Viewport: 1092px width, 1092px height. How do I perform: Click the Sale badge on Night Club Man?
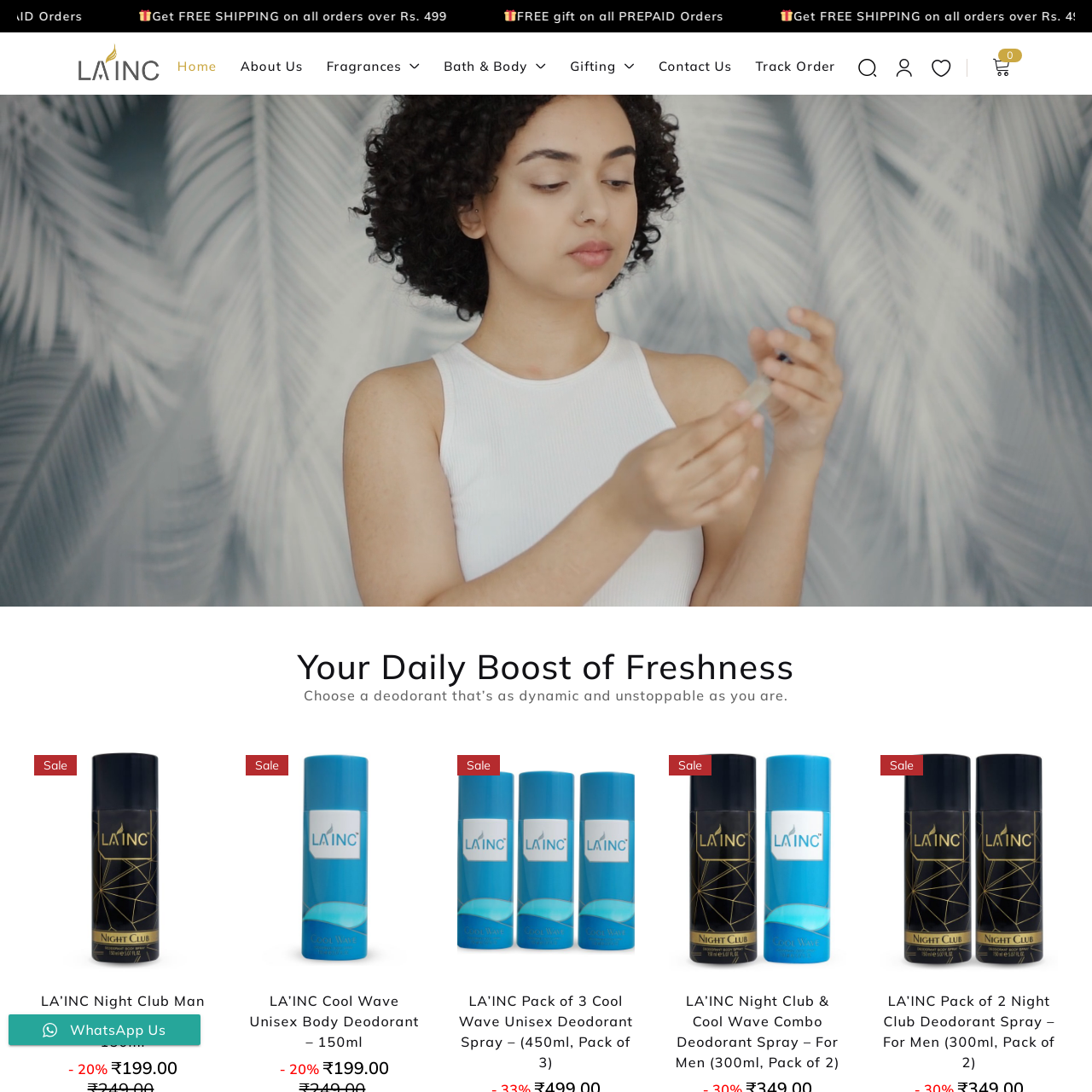pos(55,765)
